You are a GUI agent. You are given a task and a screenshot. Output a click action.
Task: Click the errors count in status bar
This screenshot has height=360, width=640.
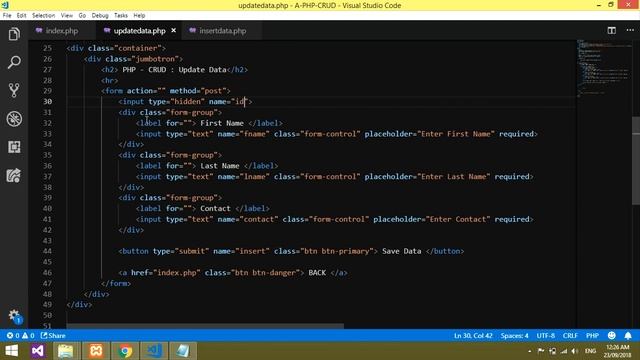(13, 336)
